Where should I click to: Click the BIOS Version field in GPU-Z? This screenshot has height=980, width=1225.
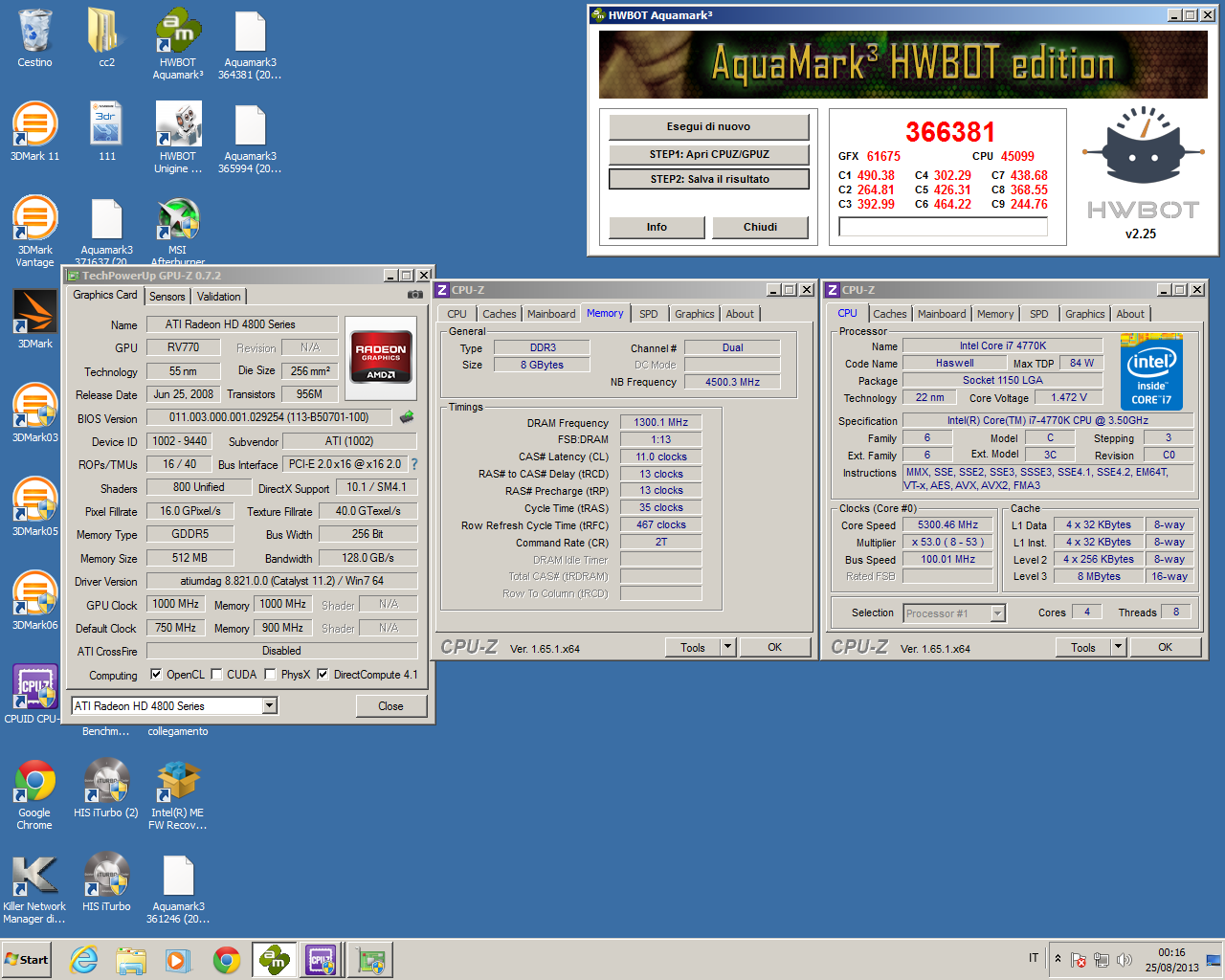(269, 417)
